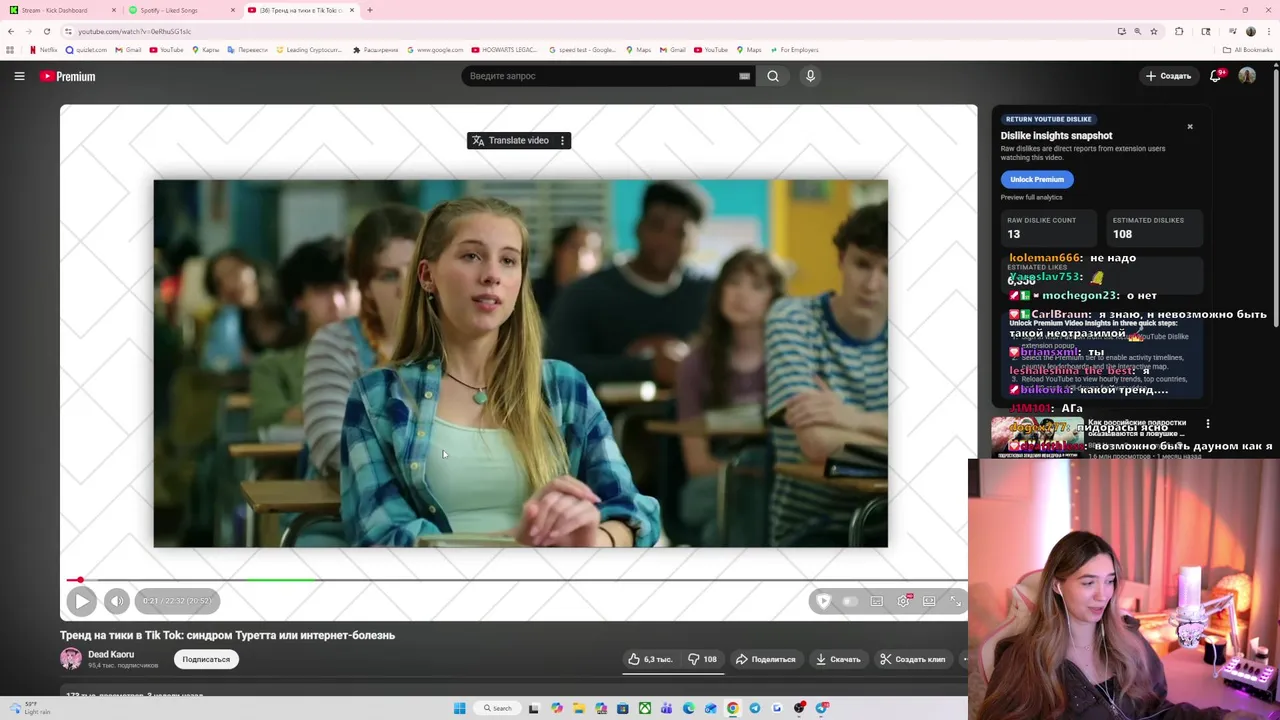The image size is (1280, 720).
Task: Mute the video volume
Action: coord(116,601)
